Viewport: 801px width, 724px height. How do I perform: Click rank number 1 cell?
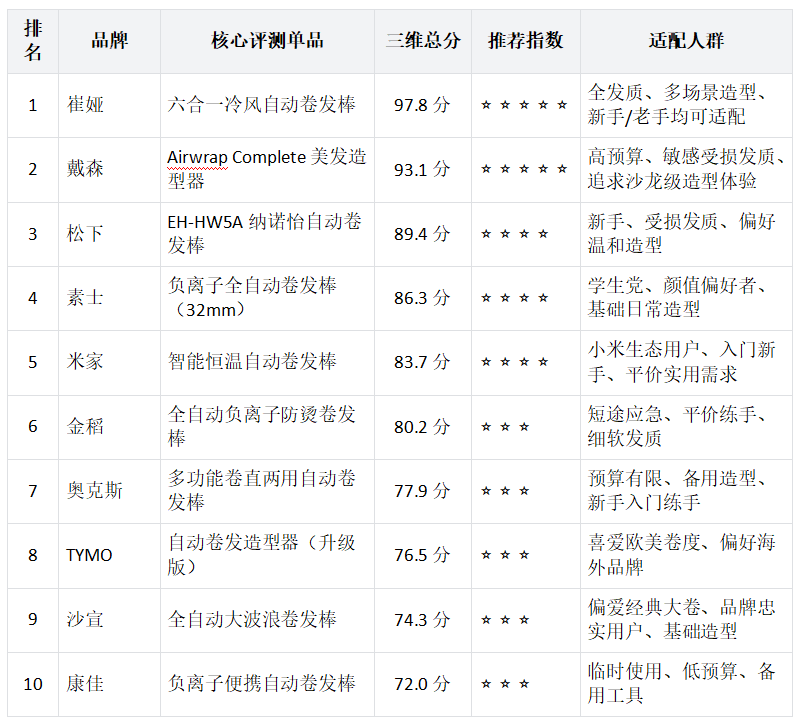click(33, 105)
